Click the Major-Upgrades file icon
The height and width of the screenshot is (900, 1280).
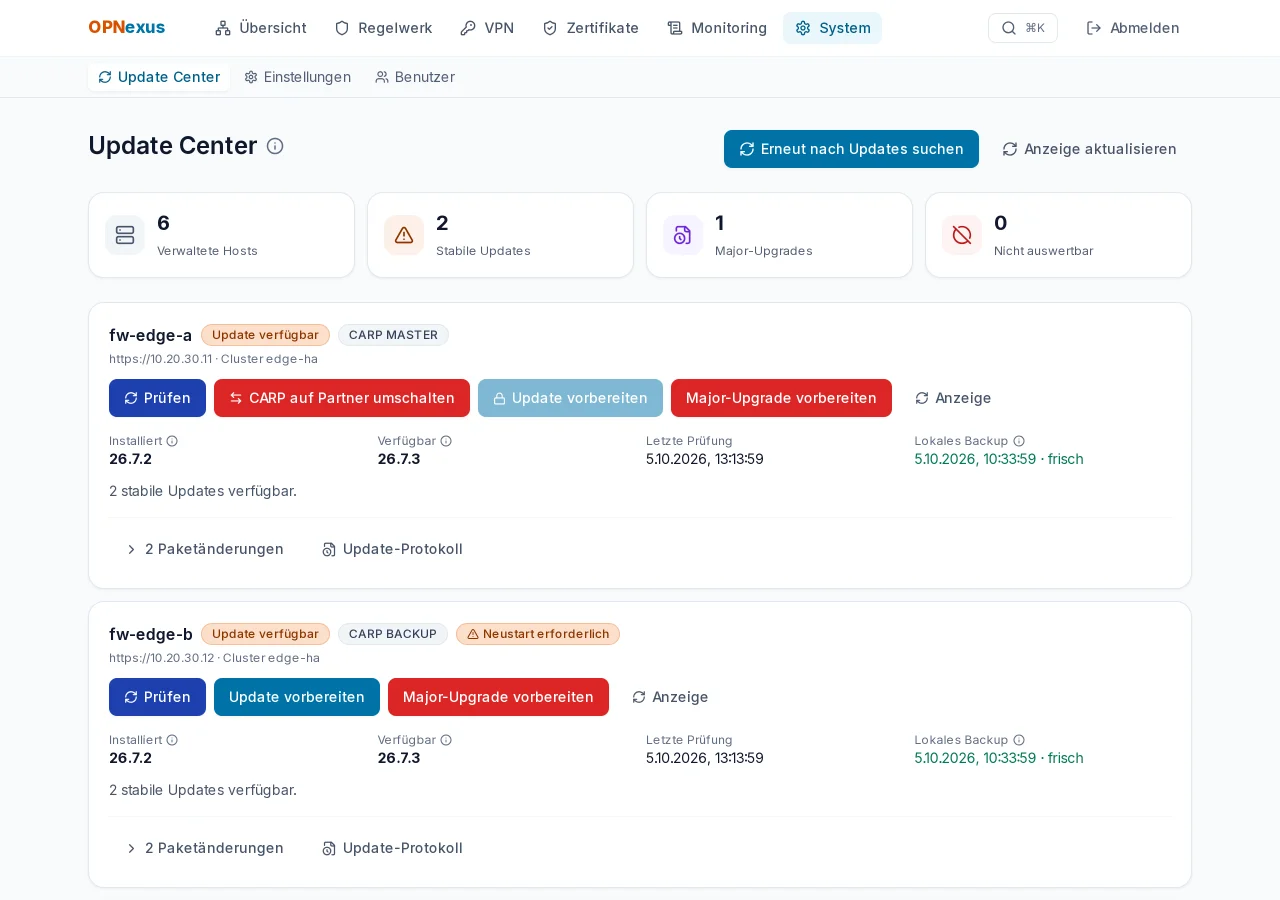click(683, 235)
